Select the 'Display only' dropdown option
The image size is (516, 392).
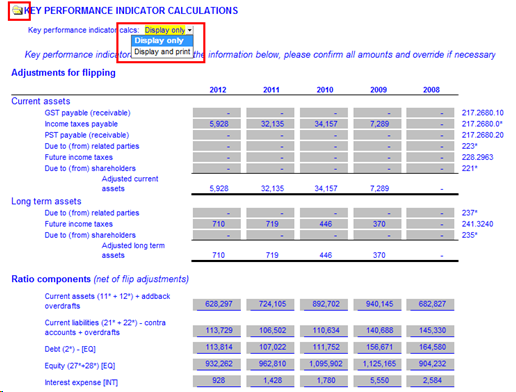pos(162,41)
